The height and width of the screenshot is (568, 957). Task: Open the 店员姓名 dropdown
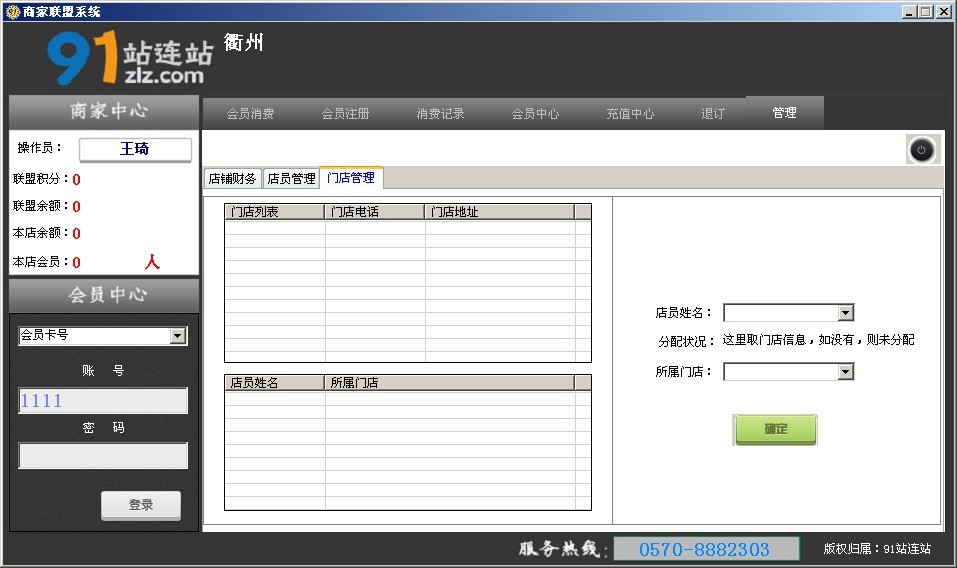coord(845,313)
